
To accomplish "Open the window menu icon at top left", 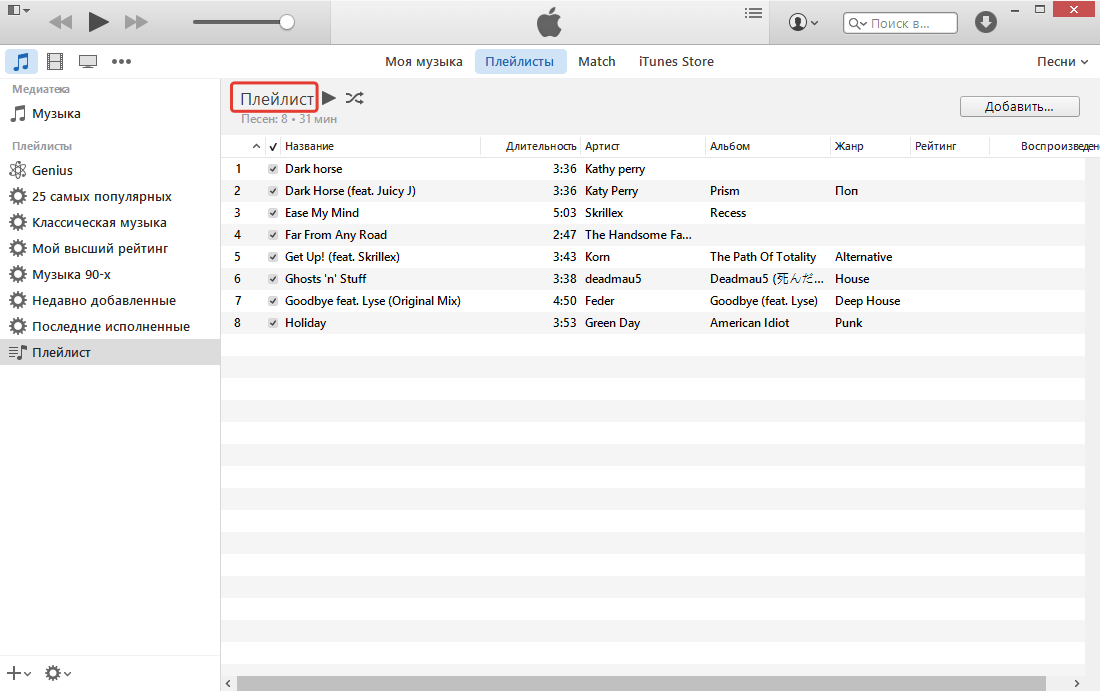I will click(x=18, y=11).
